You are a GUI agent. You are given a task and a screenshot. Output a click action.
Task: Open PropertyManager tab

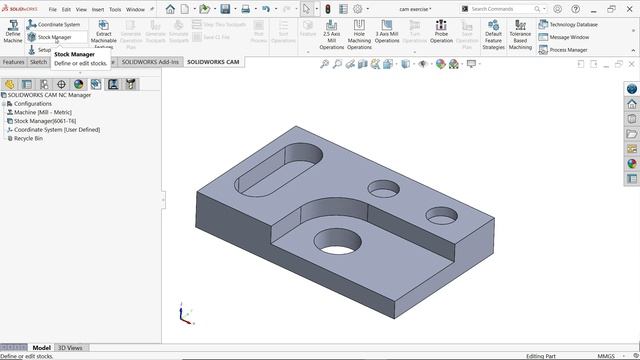coord(27,84)
